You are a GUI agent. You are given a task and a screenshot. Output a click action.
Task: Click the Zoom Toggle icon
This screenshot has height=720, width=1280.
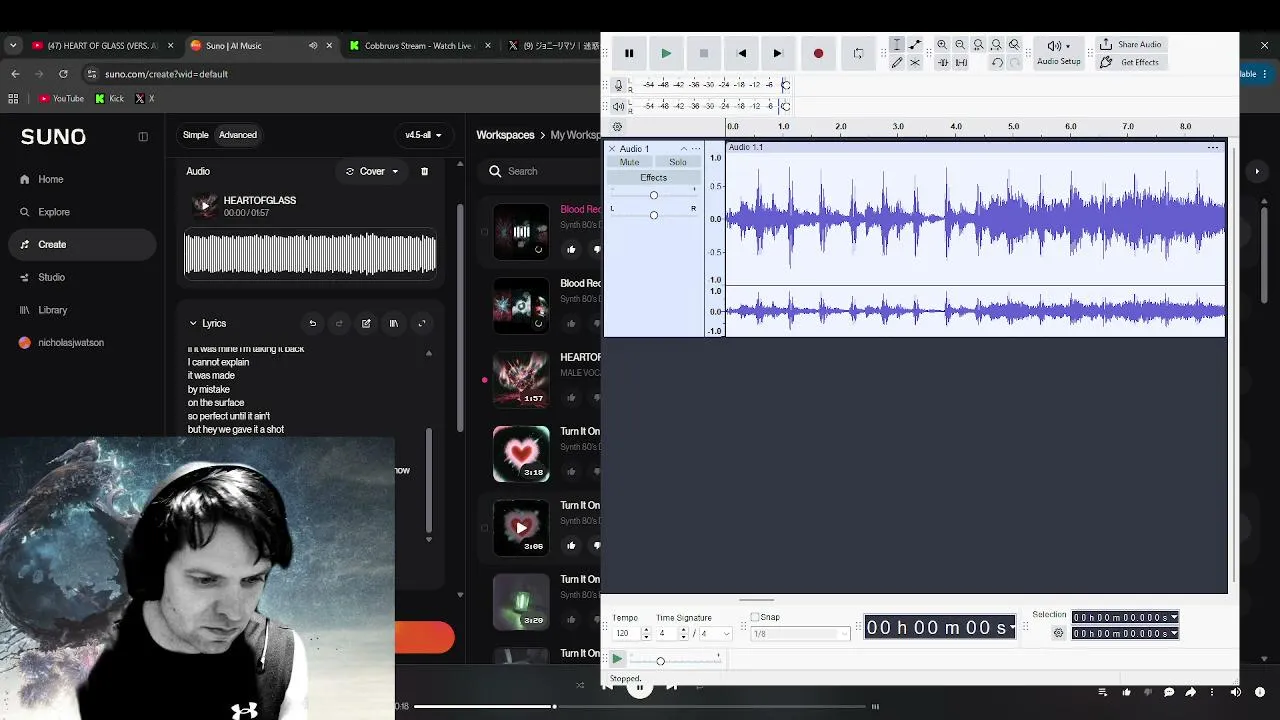[x=1014, y=45]
